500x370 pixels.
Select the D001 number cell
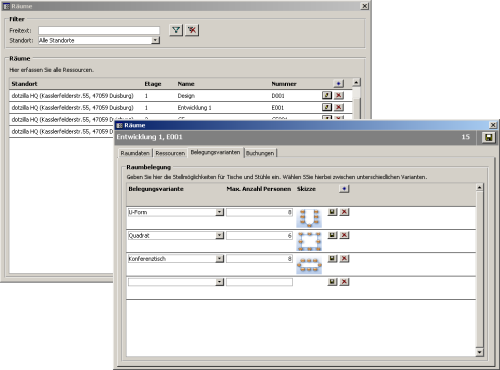click(x=278, y=96)
